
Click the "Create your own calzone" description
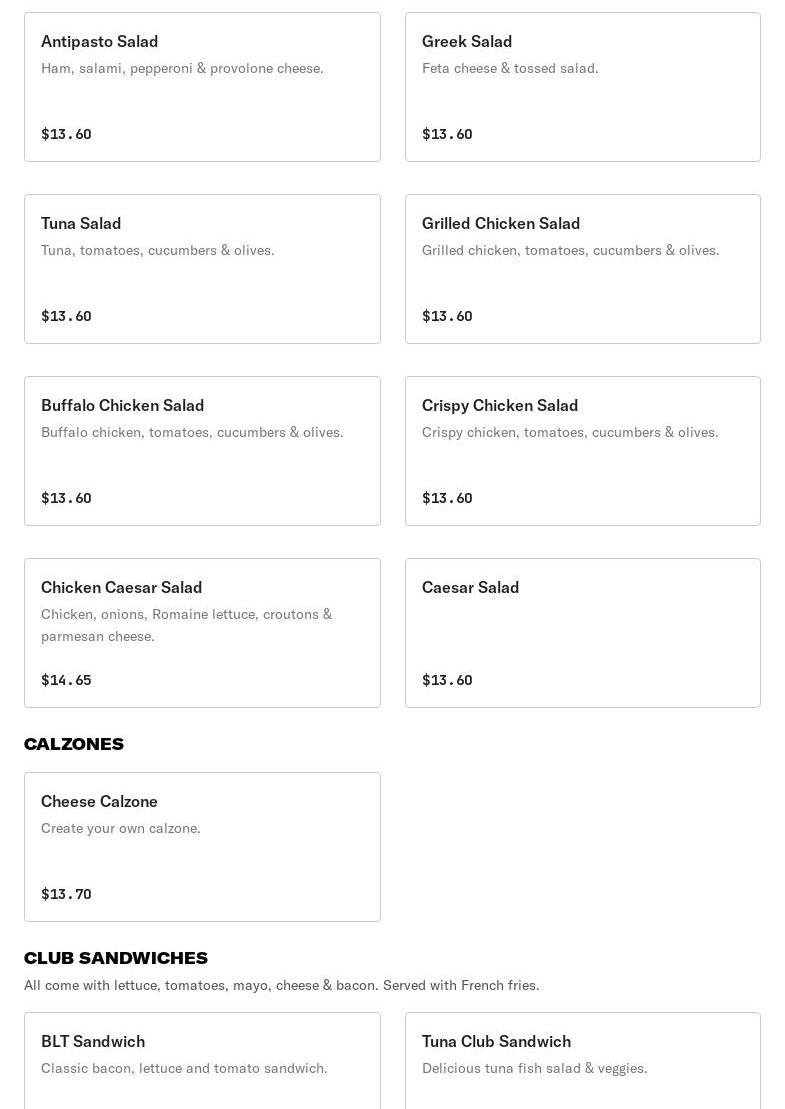(x=121, y=828)
